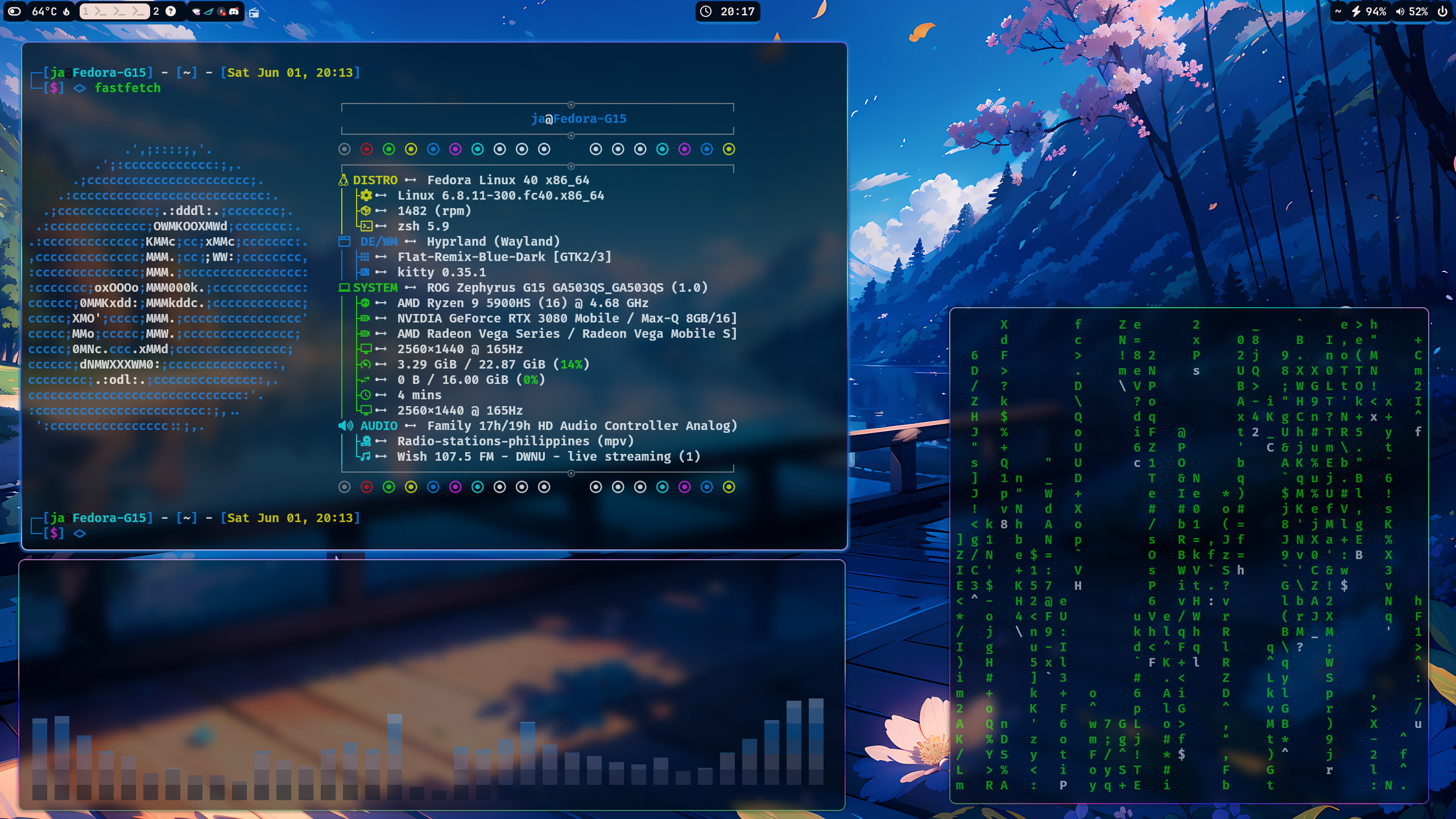
Task: Click the memory icon beside 3.29 GiB
Action: tap(366, 364)
